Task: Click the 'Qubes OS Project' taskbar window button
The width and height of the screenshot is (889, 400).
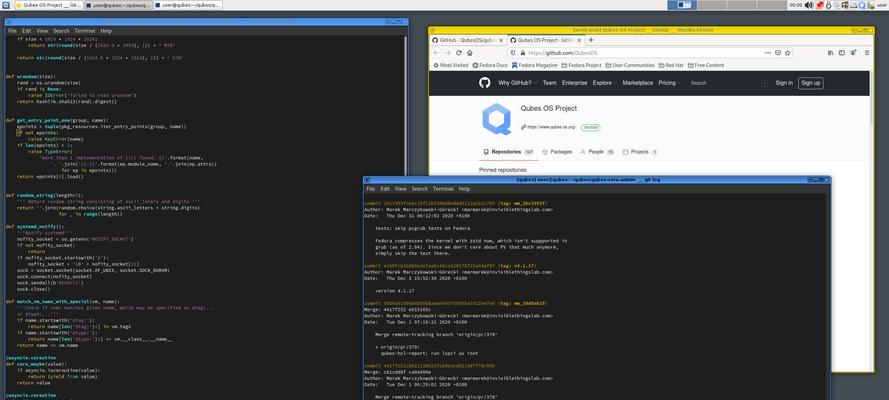Action: coord(47,5)
